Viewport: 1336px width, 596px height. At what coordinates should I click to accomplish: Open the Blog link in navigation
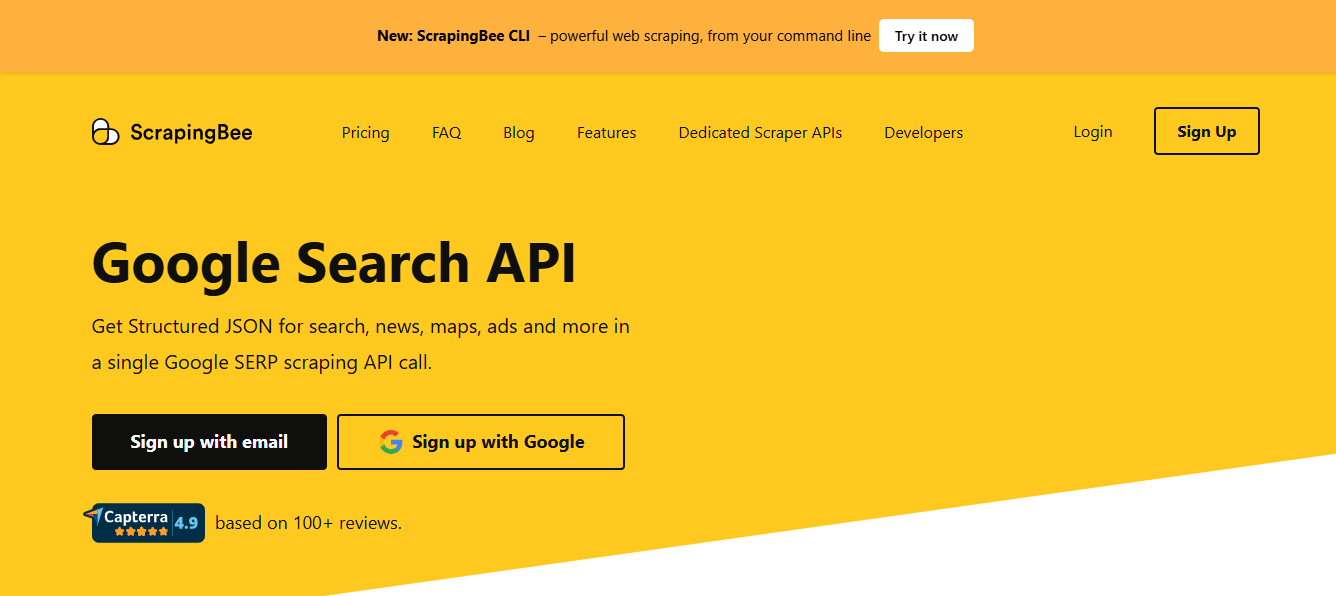[x=518, y=132]
